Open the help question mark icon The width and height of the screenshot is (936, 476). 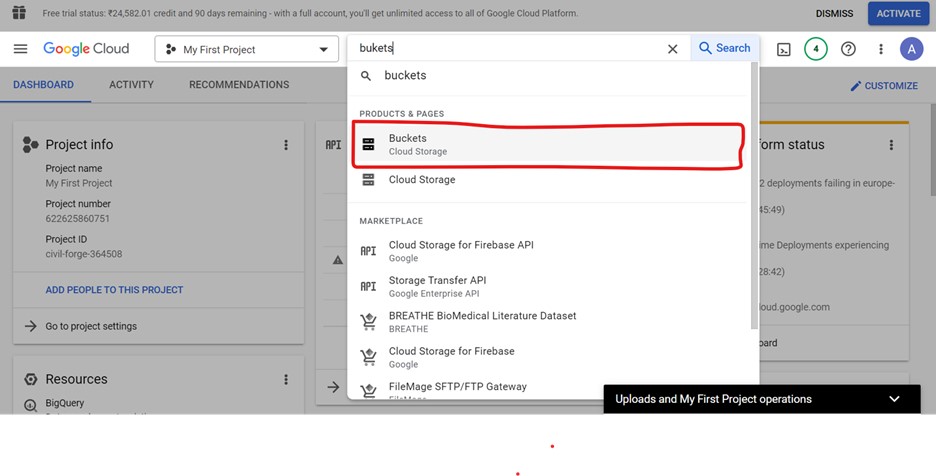click(848, 49)
